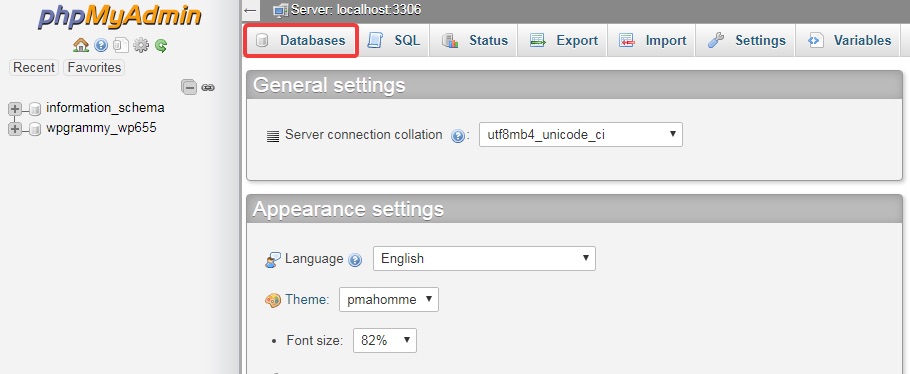Expand the information_schema database tree
This screenshot has height=374, width=910.
[15, 109]
